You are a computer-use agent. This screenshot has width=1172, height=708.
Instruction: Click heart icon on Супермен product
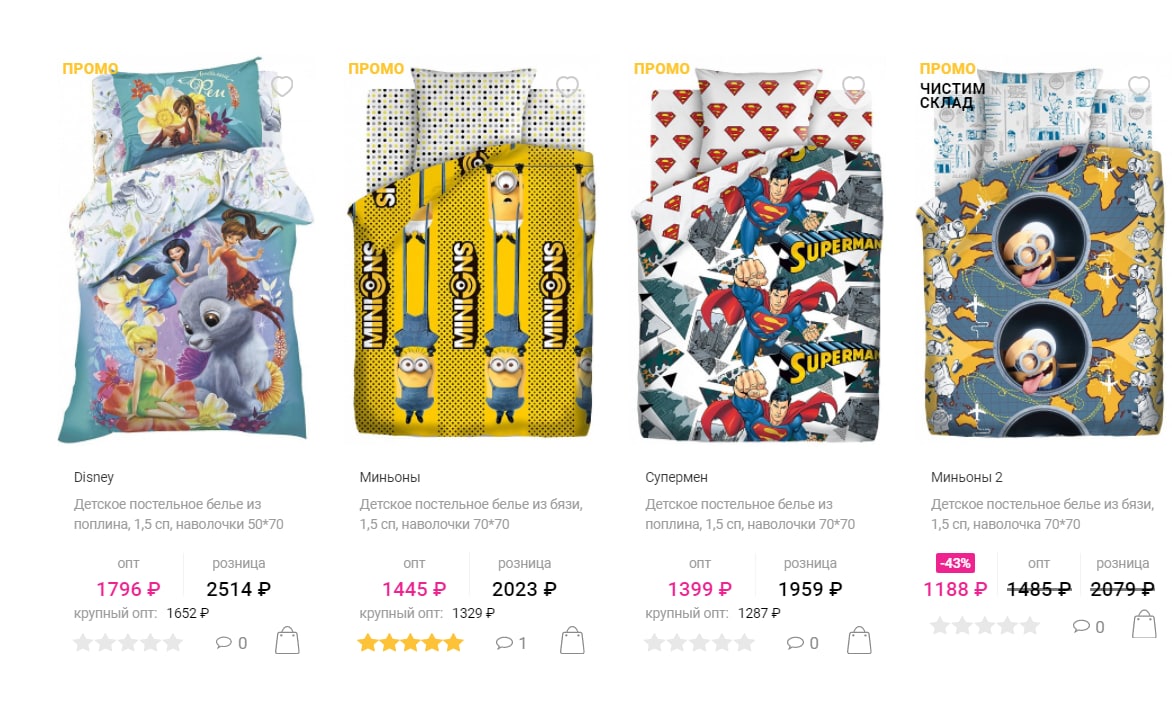[853, 87]
